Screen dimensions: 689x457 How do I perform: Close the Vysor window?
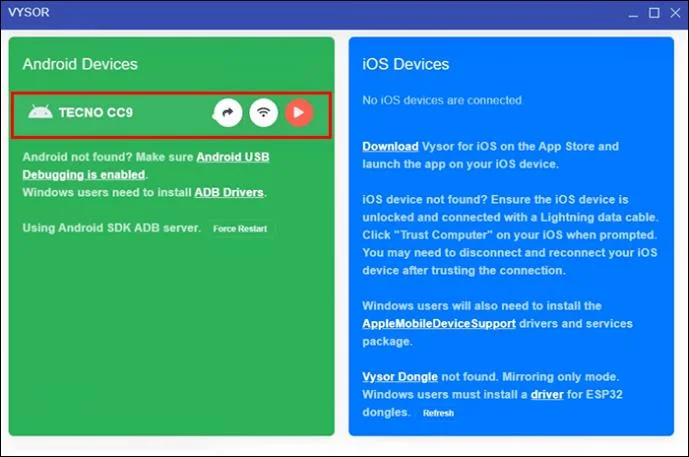(x=675, y=13)
